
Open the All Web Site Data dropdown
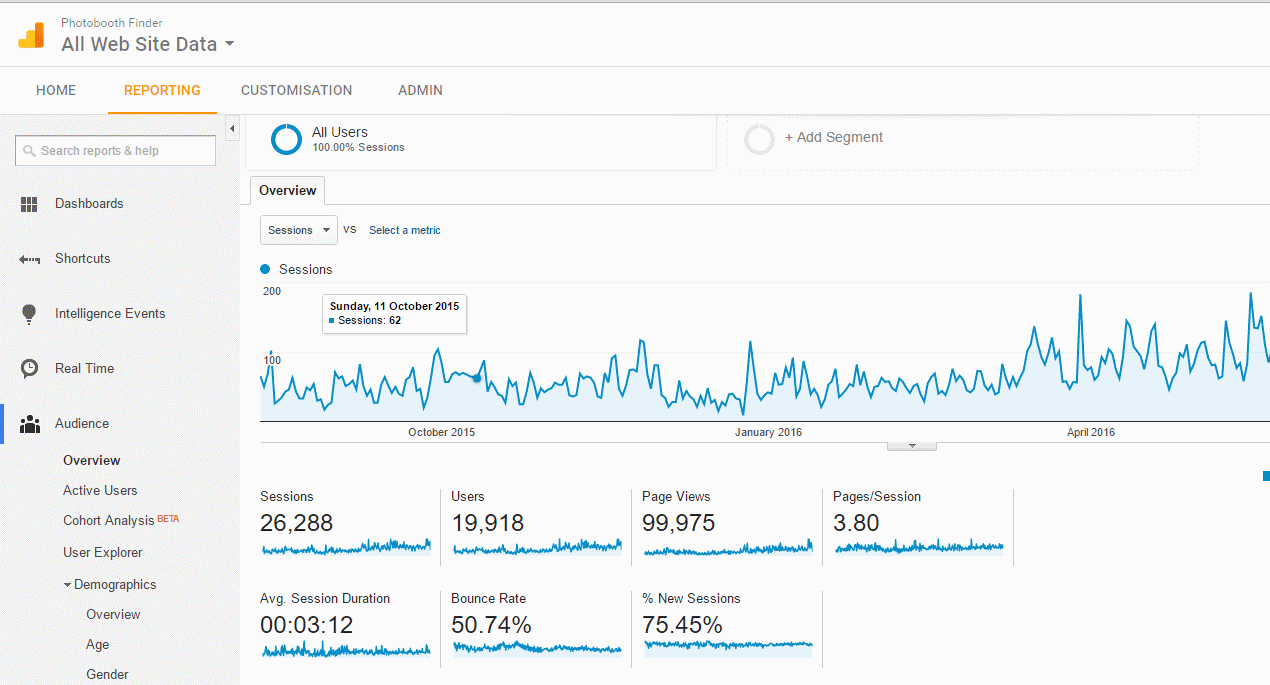pyautogui.click(x=148, y=44)
